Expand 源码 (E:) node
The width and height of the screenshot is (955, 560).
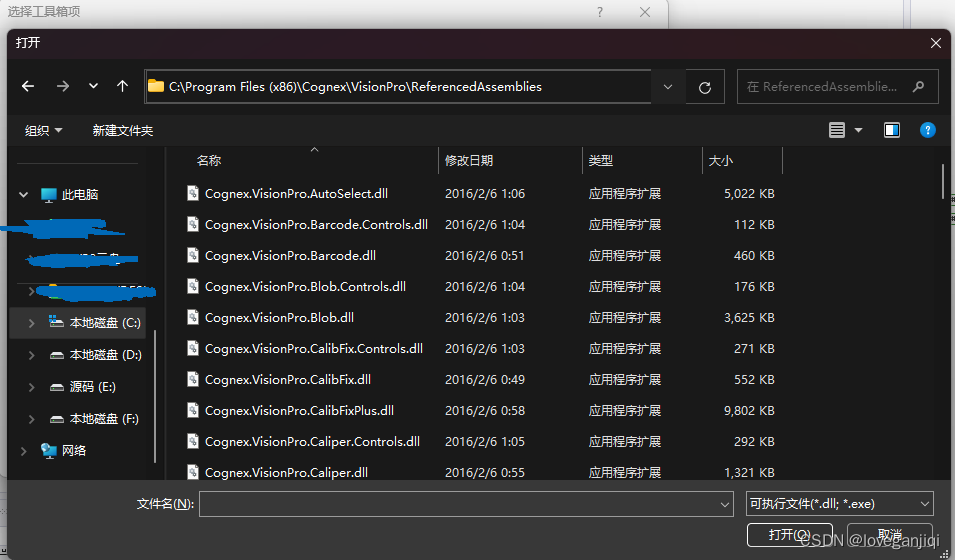[x=31, y=387]
